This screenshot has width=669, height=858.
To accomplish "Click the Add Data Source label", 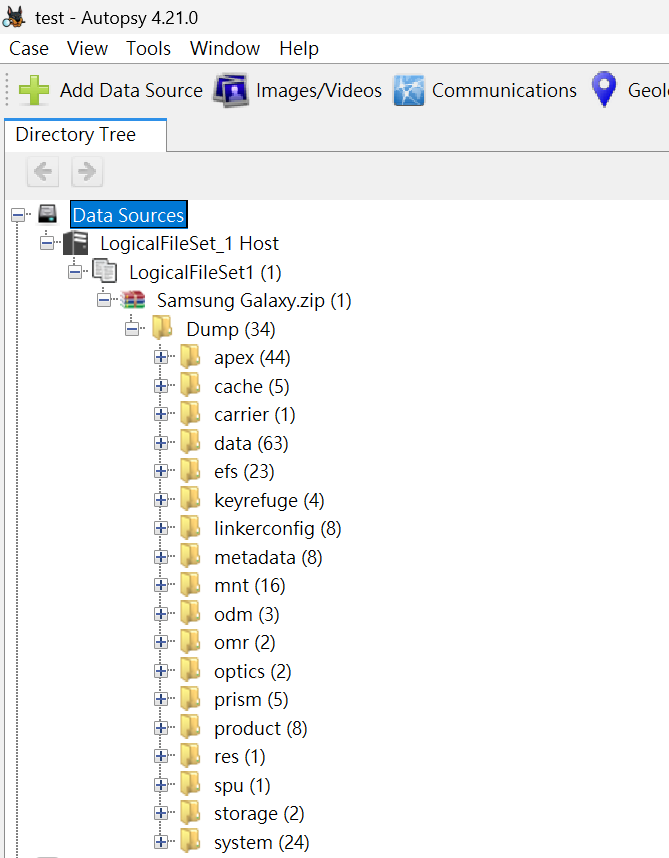I will [131, 90].
